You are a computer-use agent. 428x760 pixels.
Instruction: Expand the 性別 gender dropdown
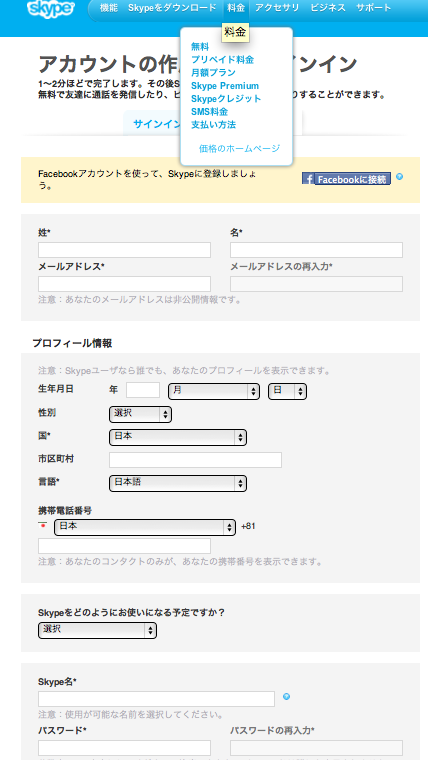(141, 414)
